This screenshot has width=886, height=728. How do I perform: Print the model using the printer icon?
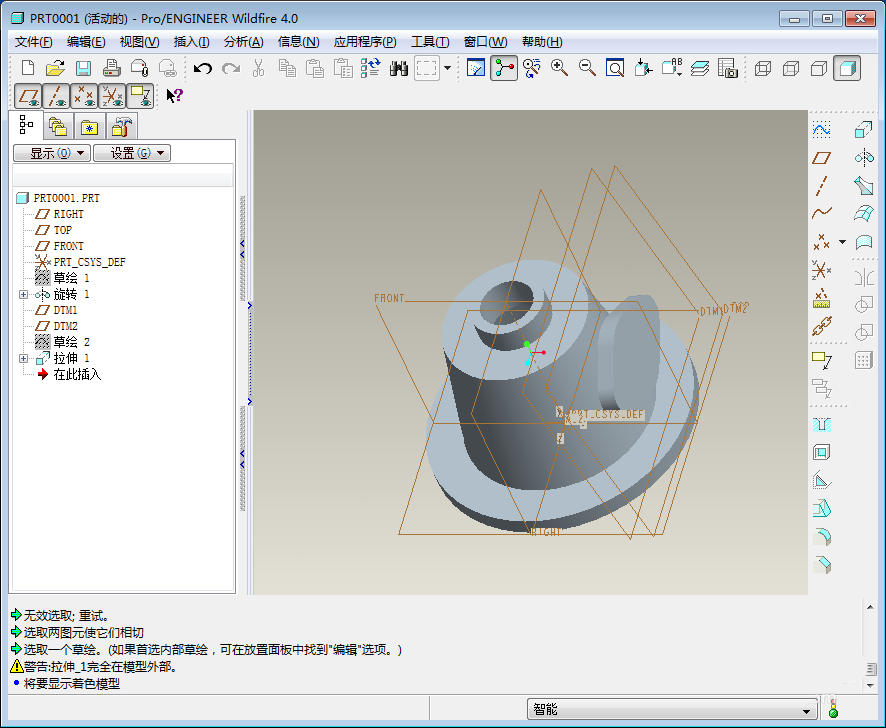point(111,68)
